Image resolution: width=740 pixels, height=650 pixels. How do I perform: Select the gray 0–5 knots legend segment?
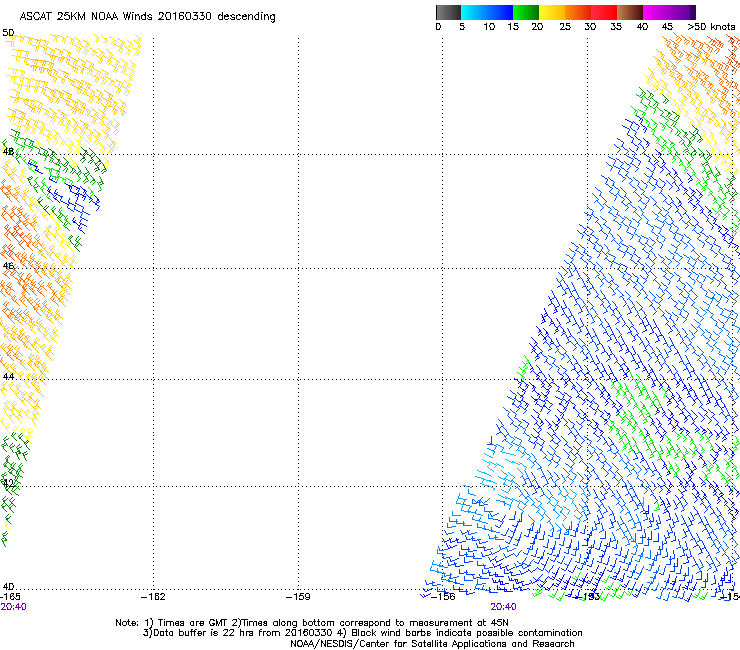[448, 12]
